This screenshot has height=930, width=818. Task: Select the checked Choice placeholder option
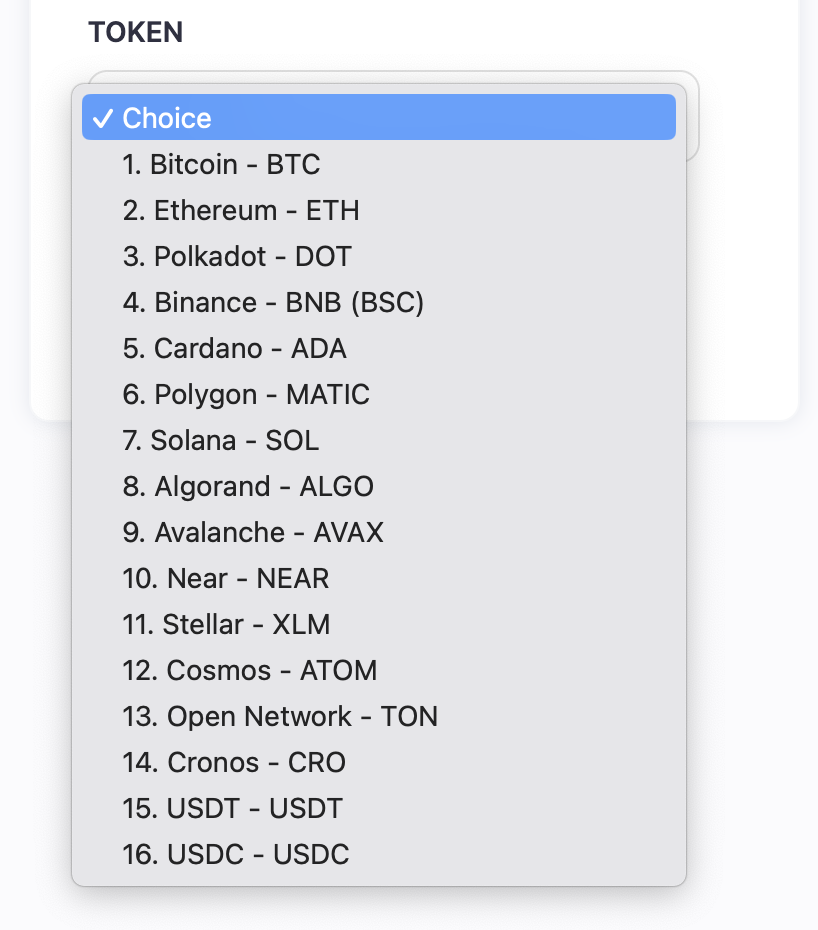click(x=378, y=118)
